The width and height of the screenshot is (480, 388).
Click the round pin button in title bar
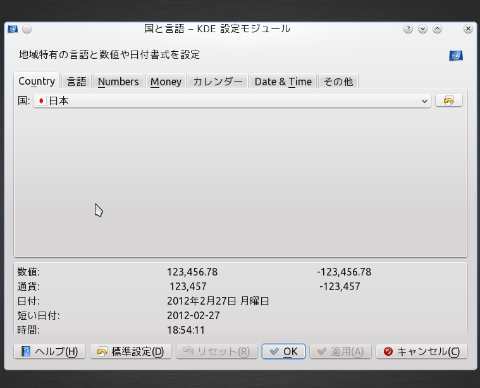click(x=27, y=29)
